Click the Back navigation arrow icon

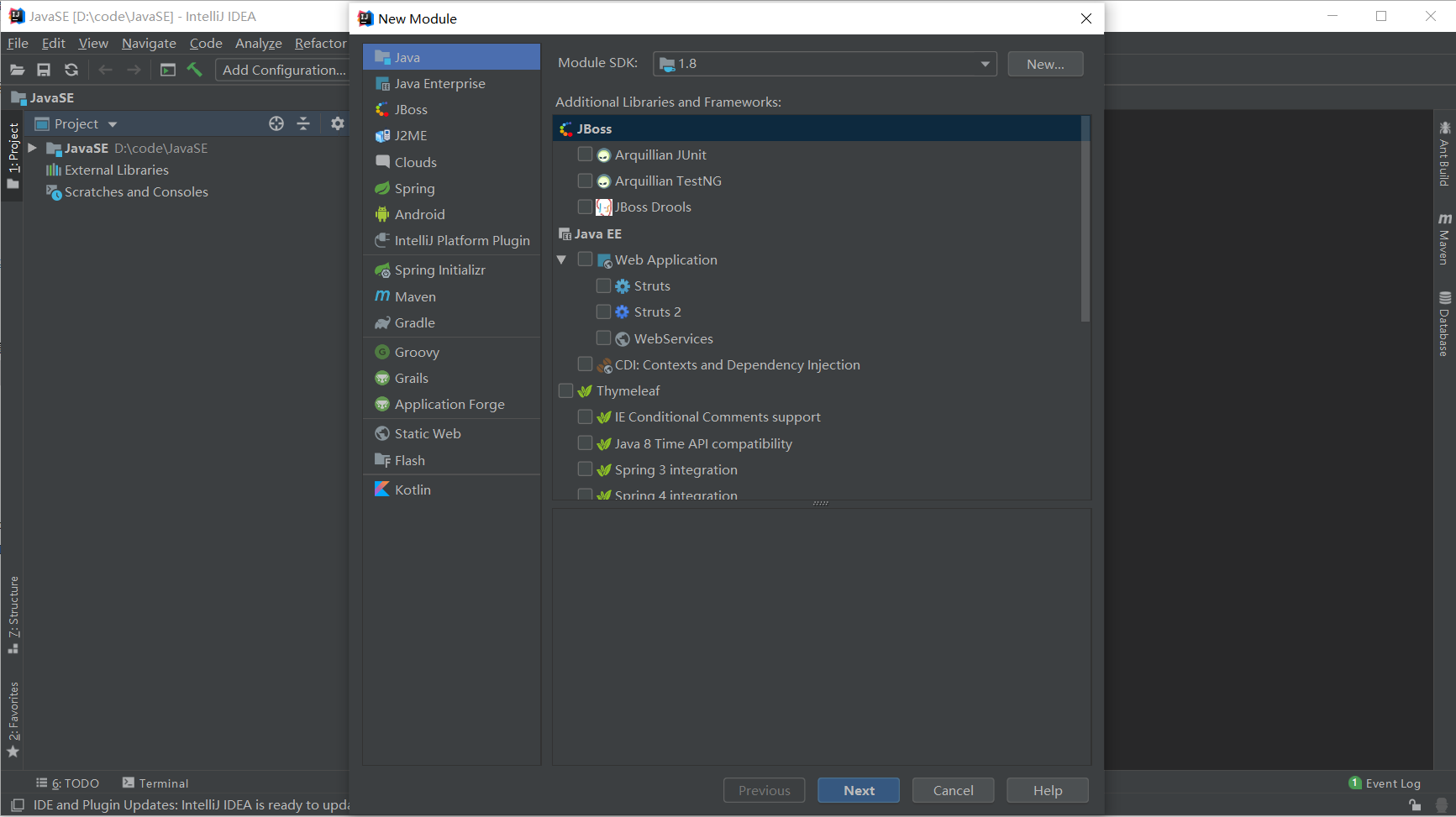pyautogui.click(x=105, y=70)
